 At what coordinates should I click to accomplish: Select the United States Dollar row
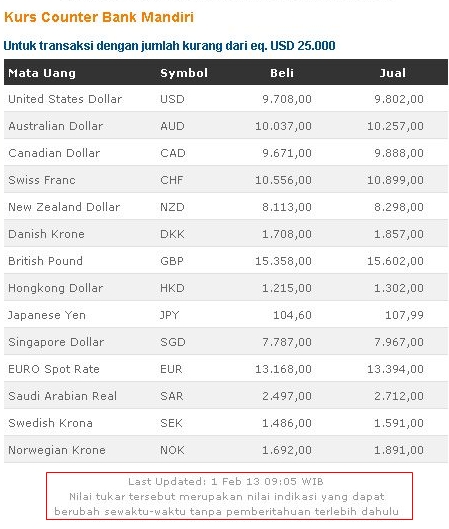[x=226, y=99]
